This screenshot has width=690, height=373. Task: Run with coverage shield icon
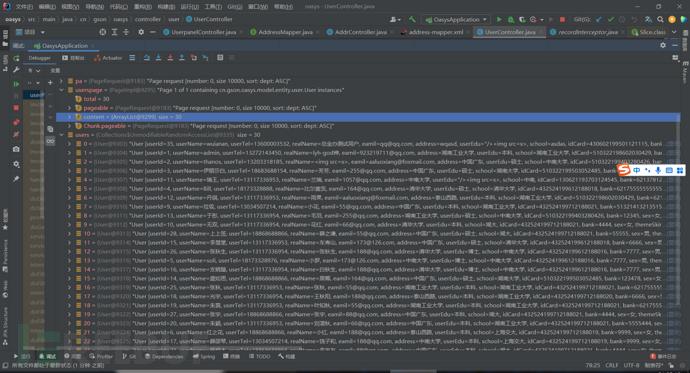tap(522, 19)
